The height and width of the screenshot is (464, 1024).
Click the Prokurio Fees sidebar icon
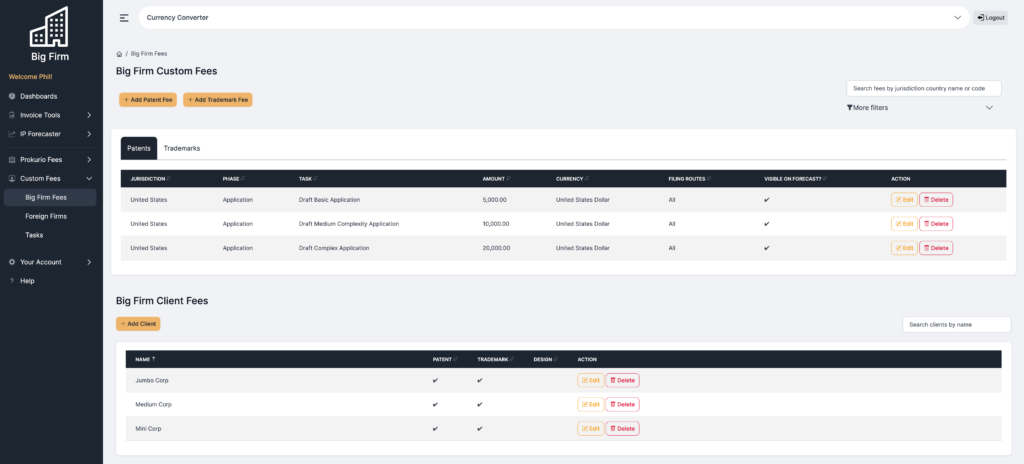point(12,159)
